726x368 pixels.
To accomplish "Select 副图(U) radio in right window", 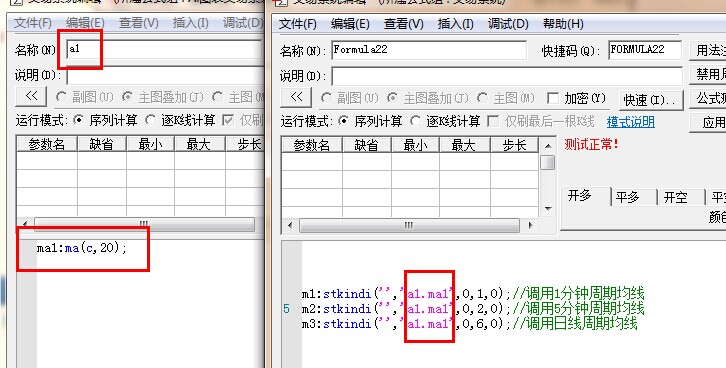I will 326,98.
